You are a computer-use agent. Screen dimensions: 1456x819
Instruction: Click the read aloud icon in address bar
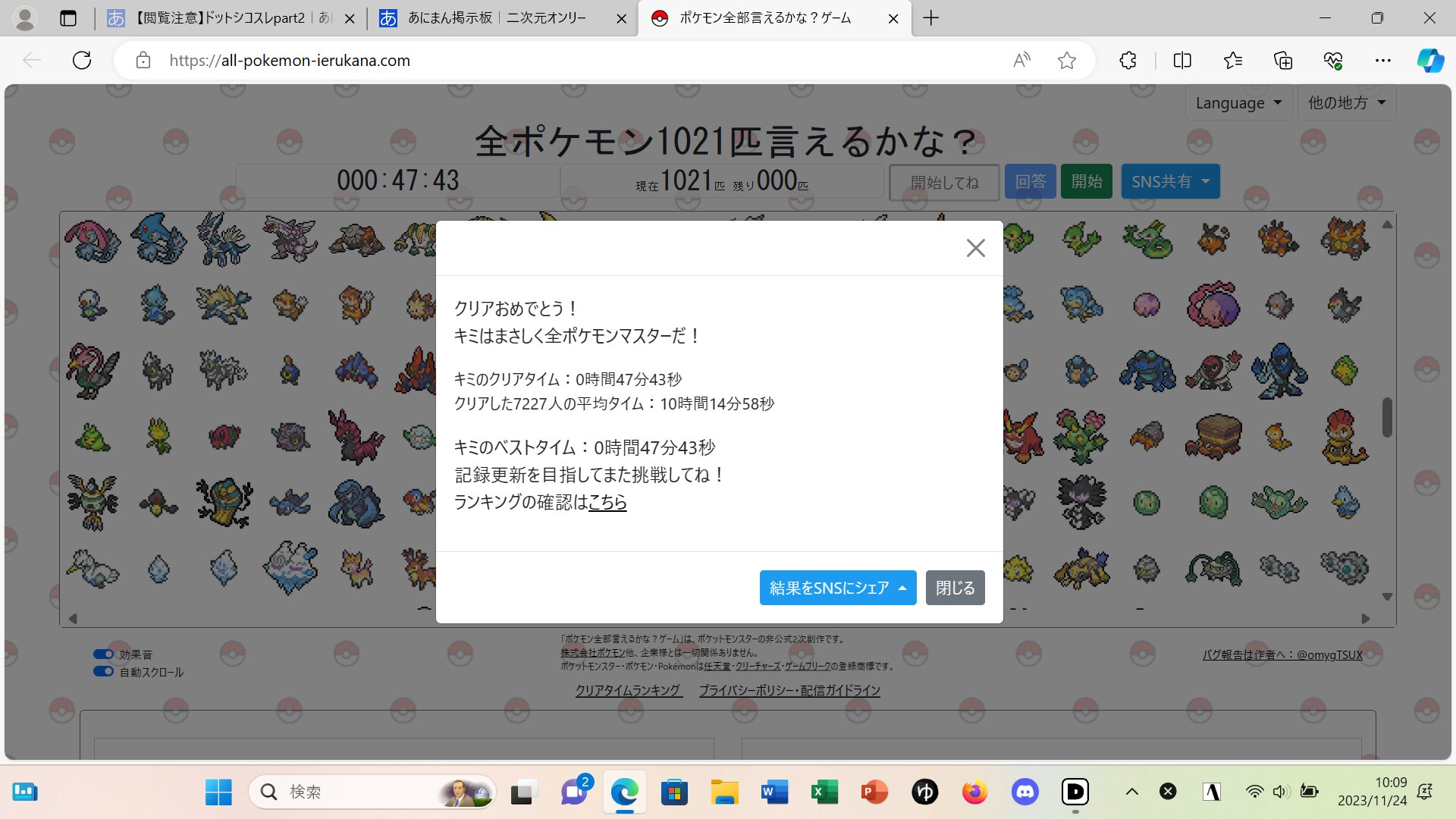click(x=1021, y=60)
